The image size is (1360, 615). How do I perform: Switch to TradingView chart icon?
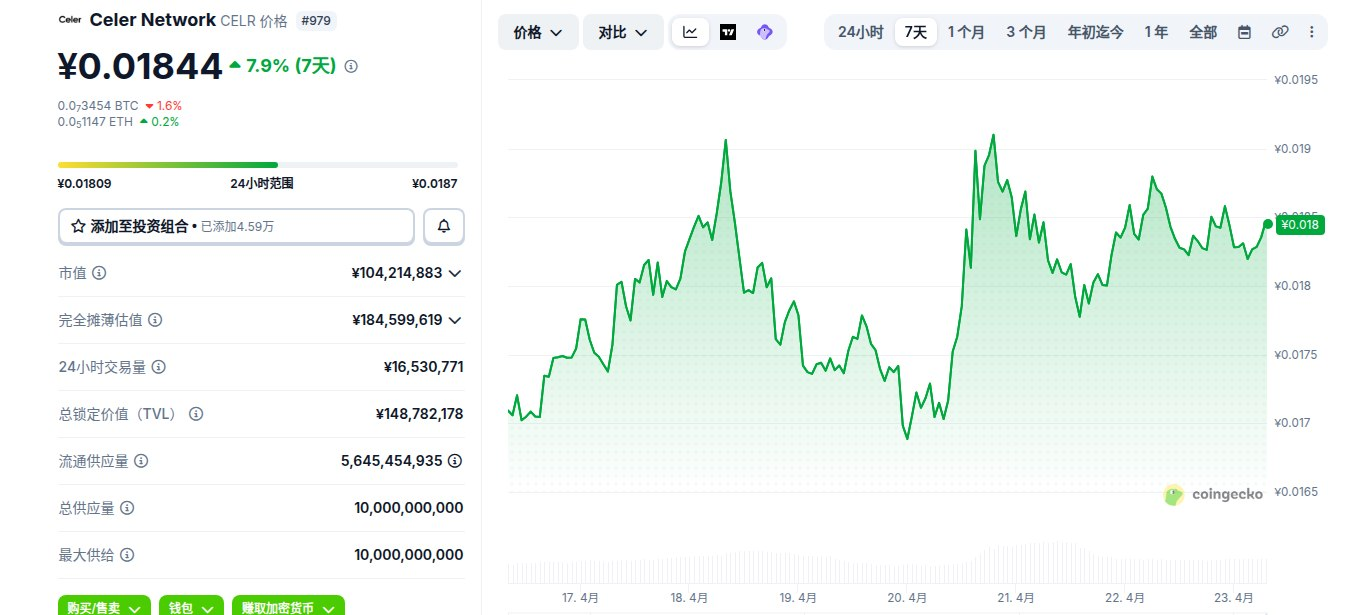(728, 32)
